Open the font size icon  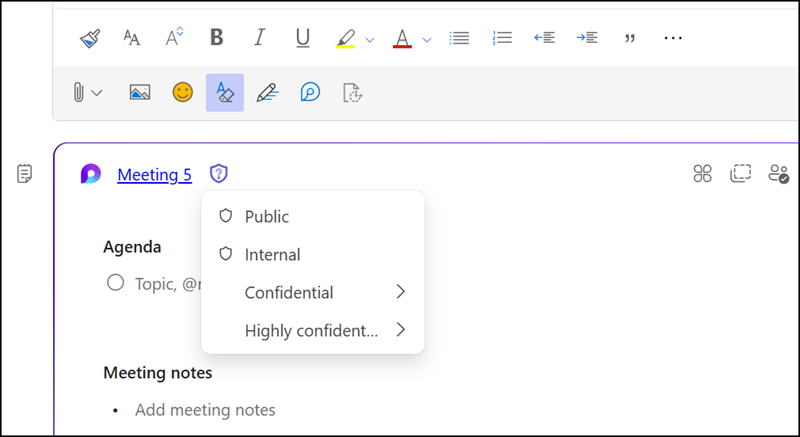tap(132, 38)
